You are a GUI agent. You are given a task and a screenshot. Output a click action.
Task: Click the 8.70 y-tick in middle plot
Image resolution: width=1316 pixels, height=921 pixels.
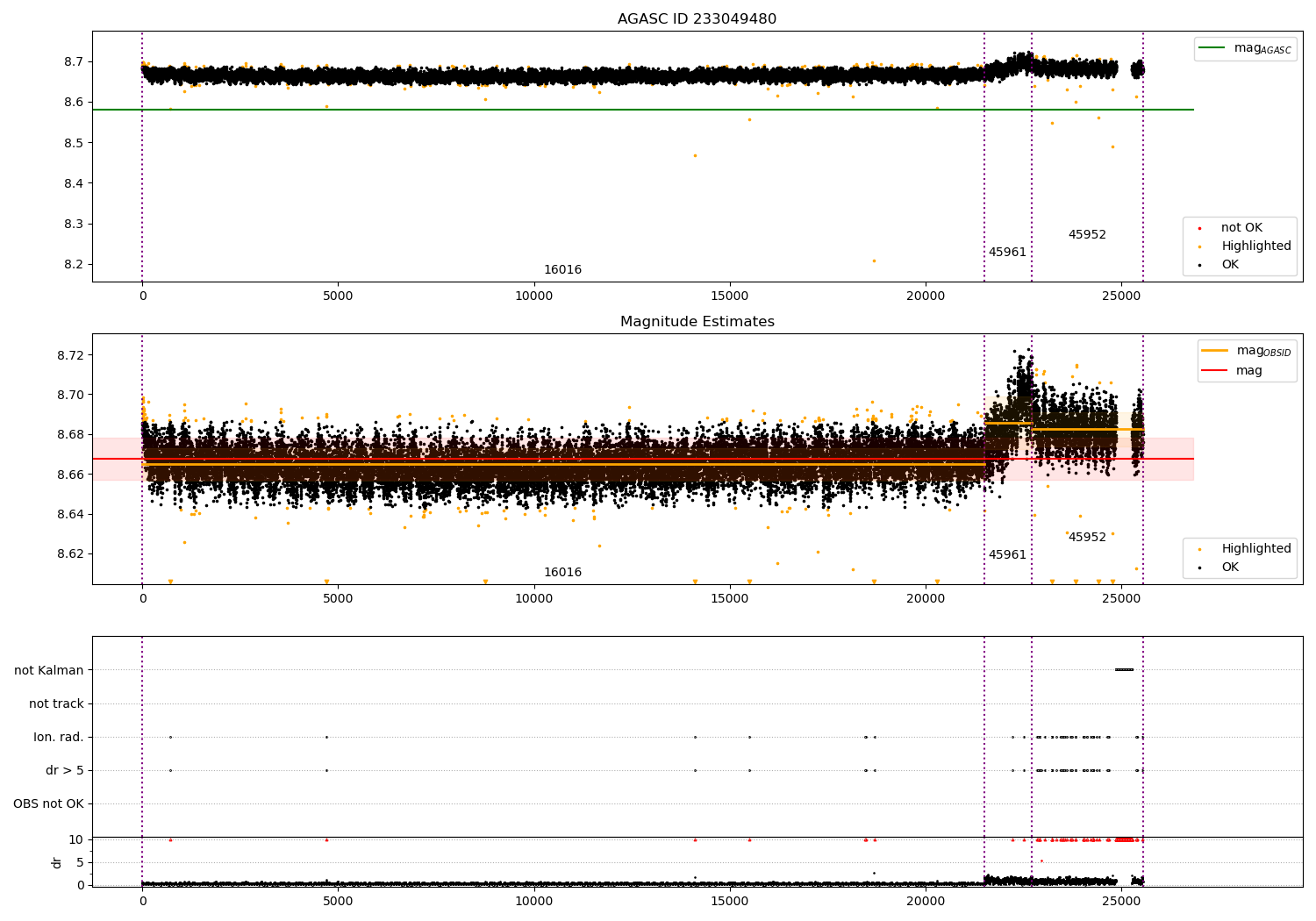click(72, 395)
